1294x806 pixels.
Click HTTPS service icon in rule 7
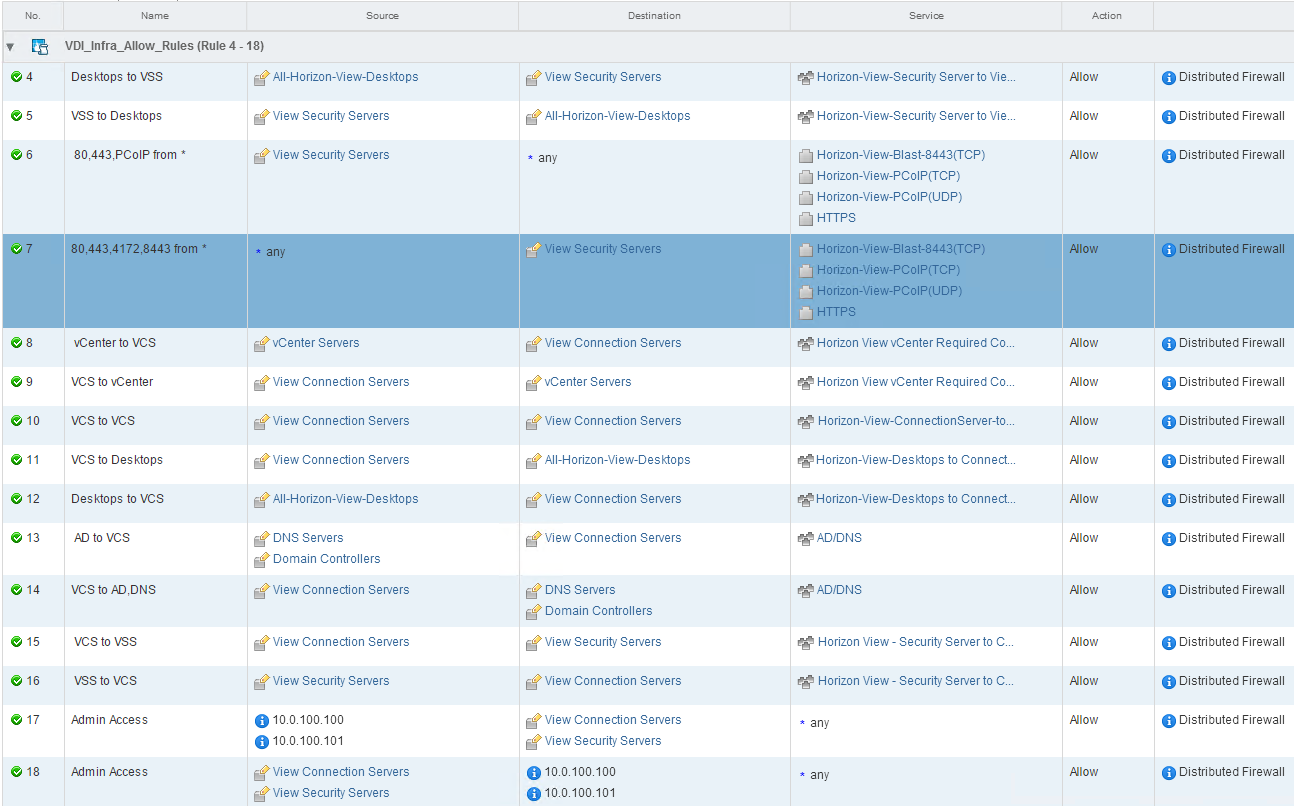[x=806, y=312]
